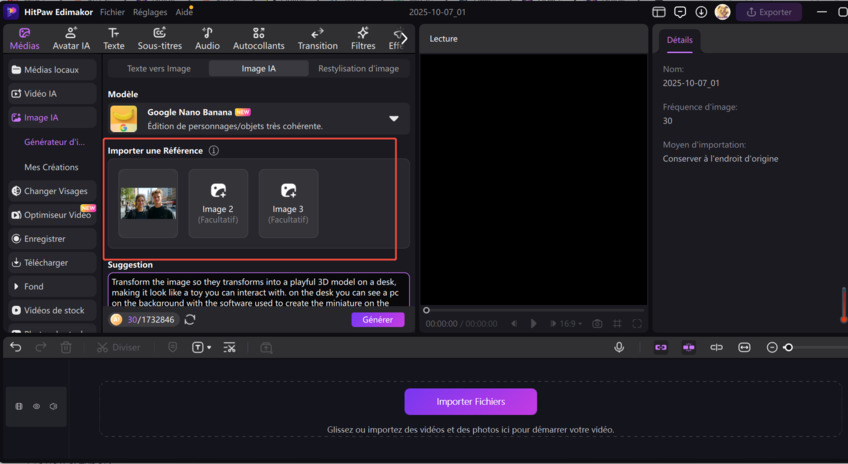The width and height of the screenshot is (848, 464).
Task: Click the Importer Fichiers button
Action: point(470,401)
